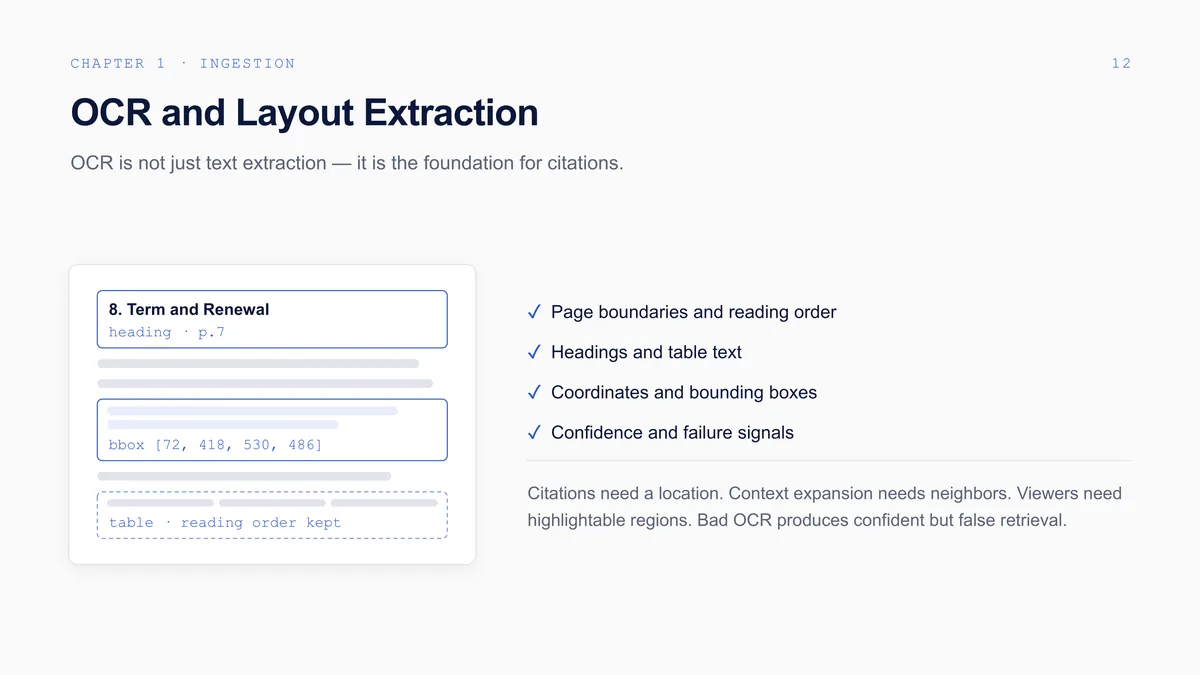Click the subtitle about foundation for citations
The height and width of the screenshot is (675, 1200).
point(347,162)
